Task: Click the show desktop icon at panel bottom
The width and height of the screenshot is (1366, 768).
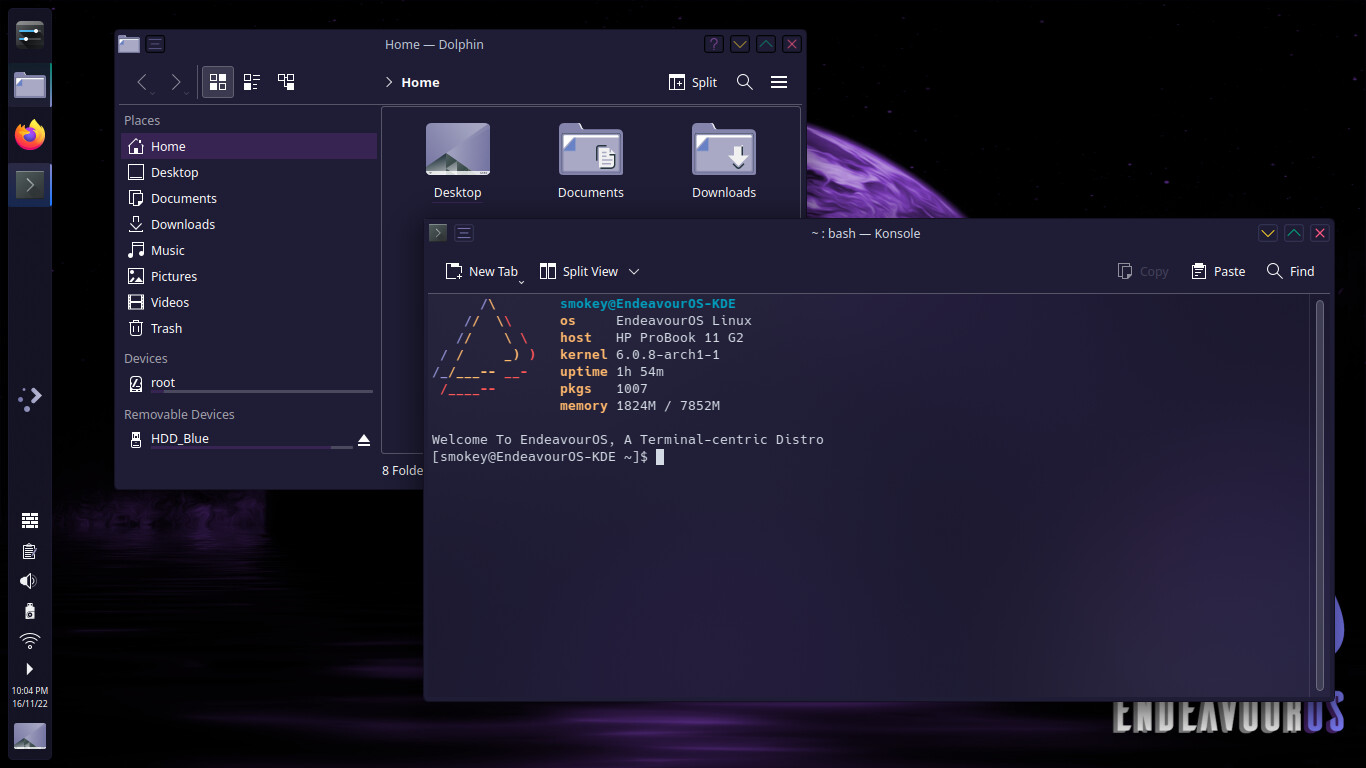Action: 30,737
